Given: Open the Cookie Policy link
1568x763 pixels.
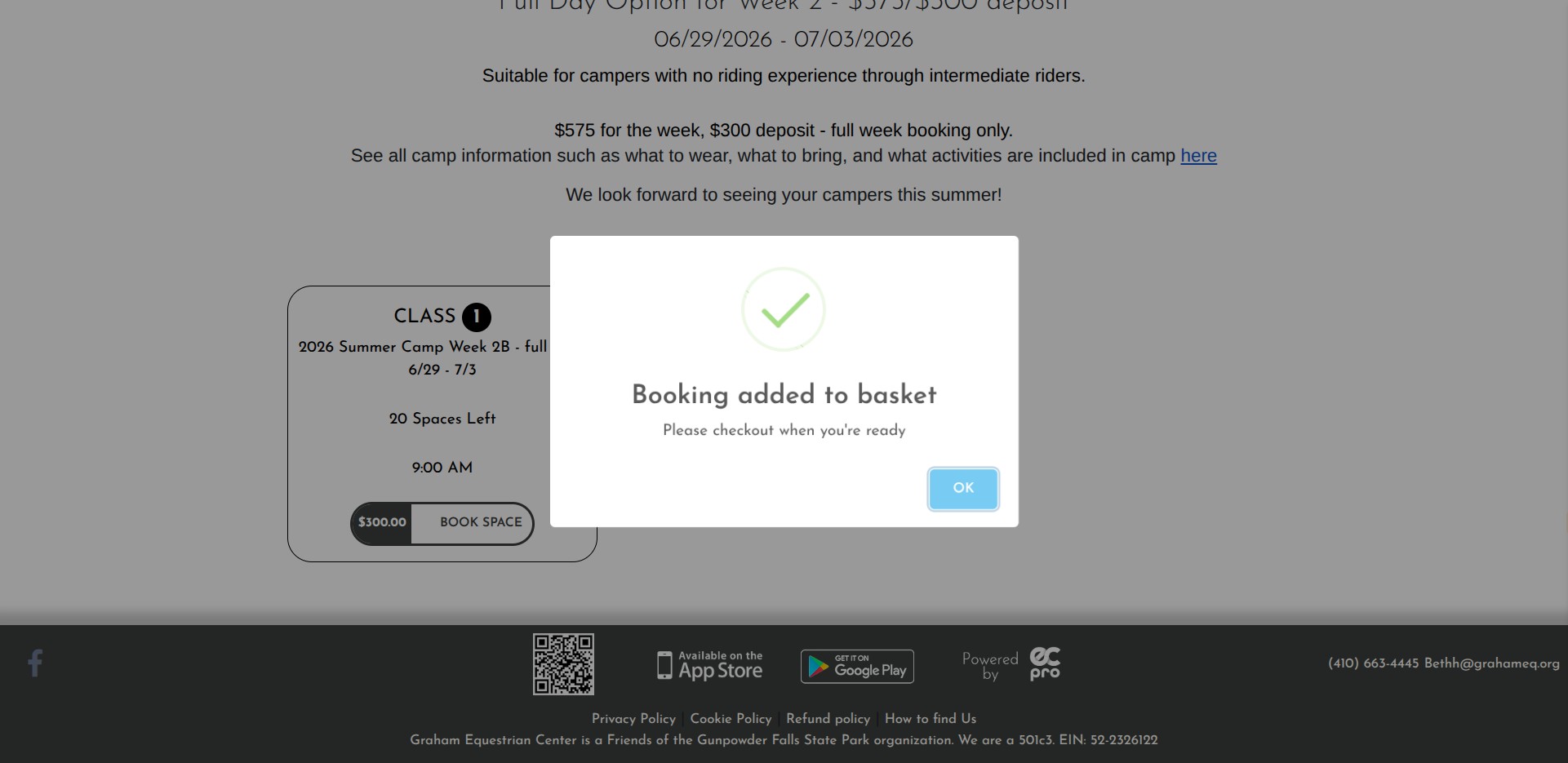Looking at the screenshot, I should coord(731,719).
